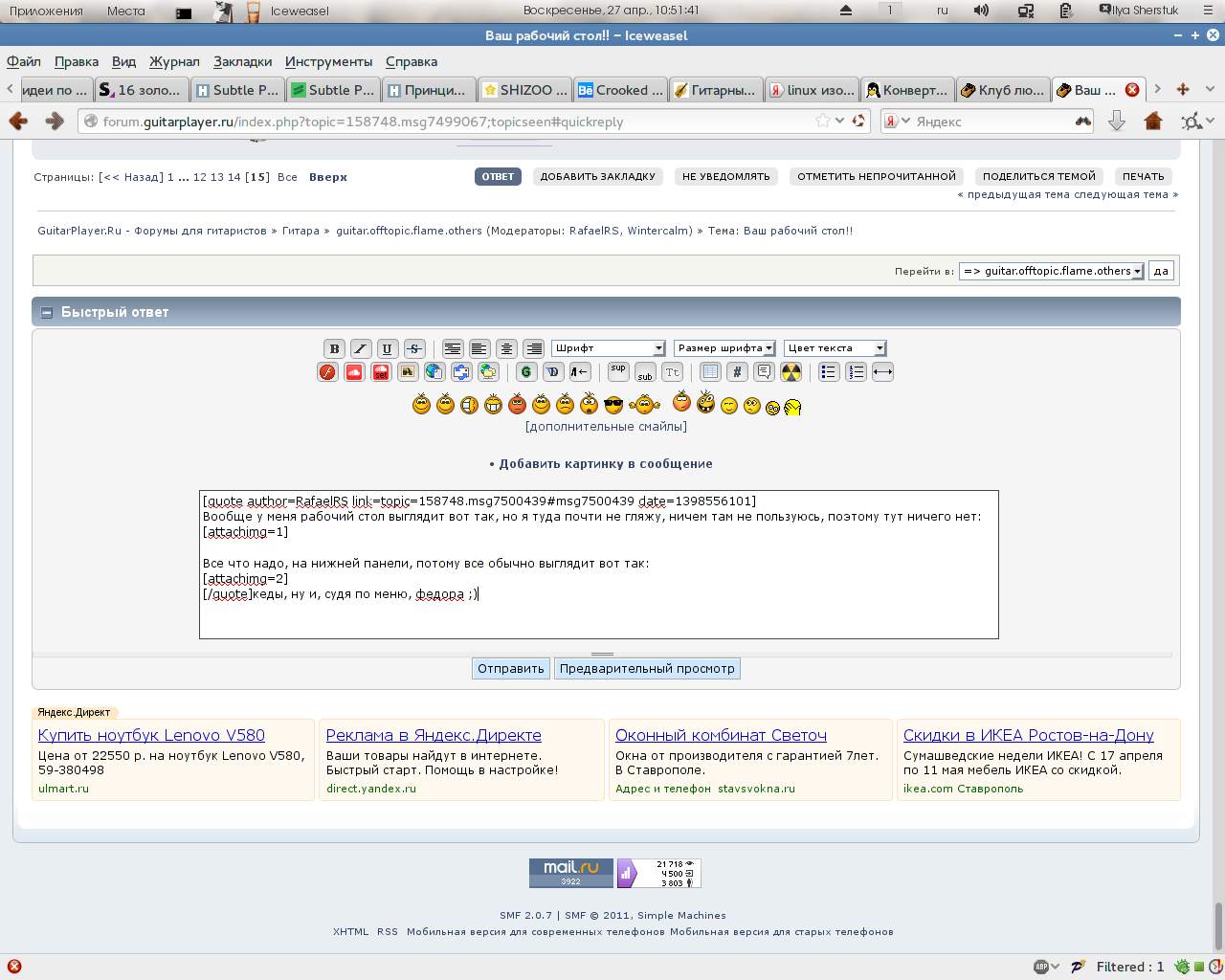The width and height of the screenshot is (1225, 980).
Task: Click the дополнительные смайлы link
Action: pos(606,427)
